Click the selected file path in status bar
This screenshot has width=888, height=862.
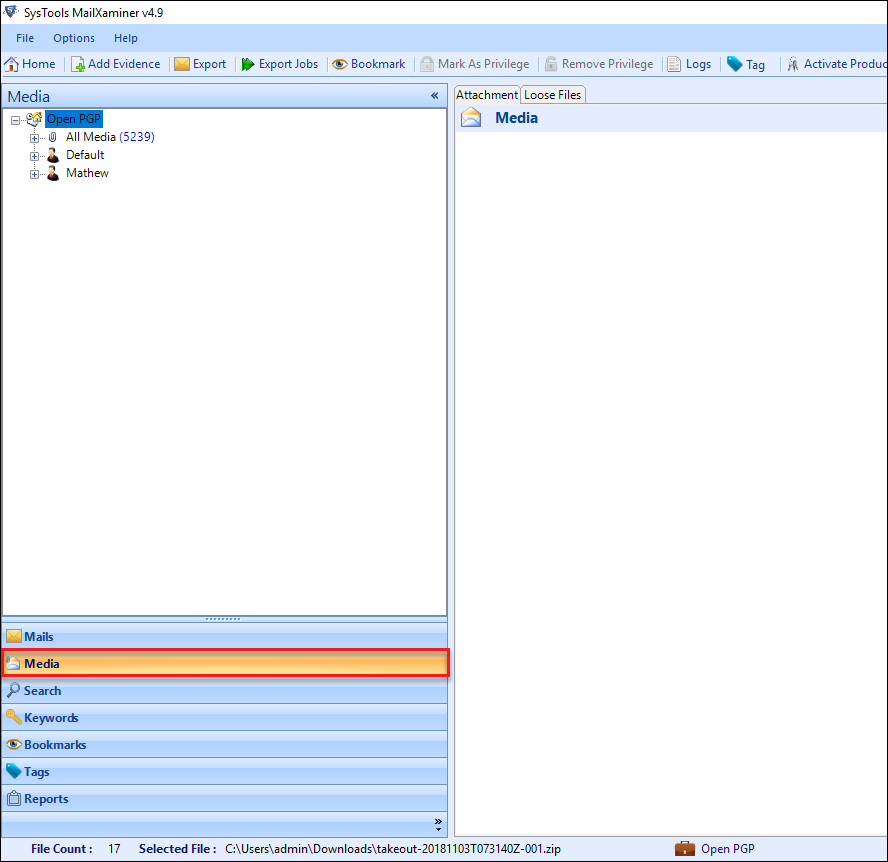[x=393, y=848]
